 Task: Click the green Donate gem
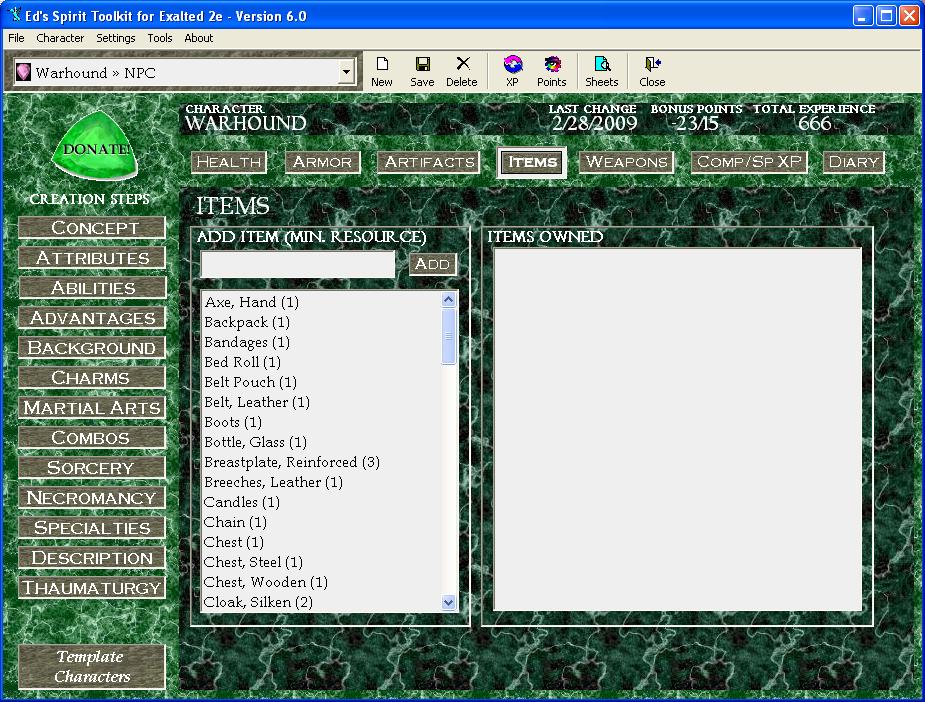96,146
